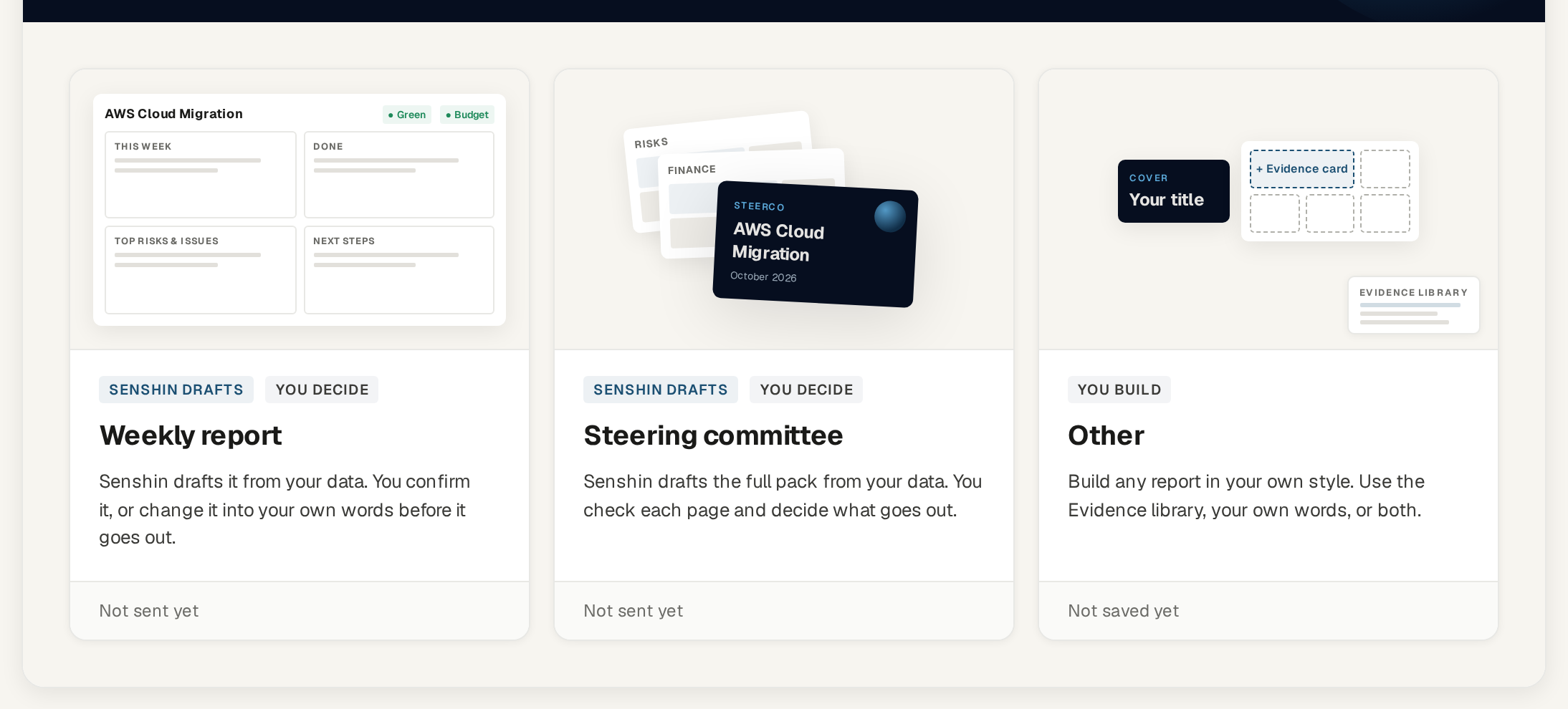The width and height of the screenshot is (1568, 709).
Task: Click the Steering committee description text
Action: click(x=783, y=496)
